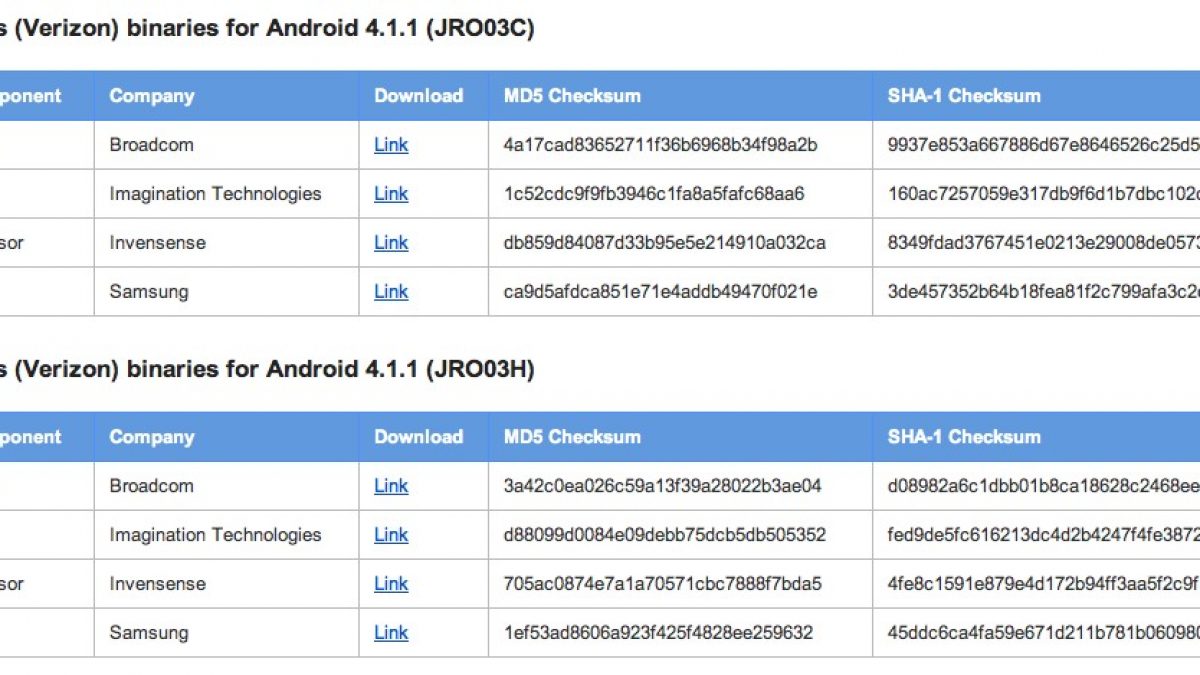Click MD5 checksum starting with ca9d5afd

click(660, 292)
